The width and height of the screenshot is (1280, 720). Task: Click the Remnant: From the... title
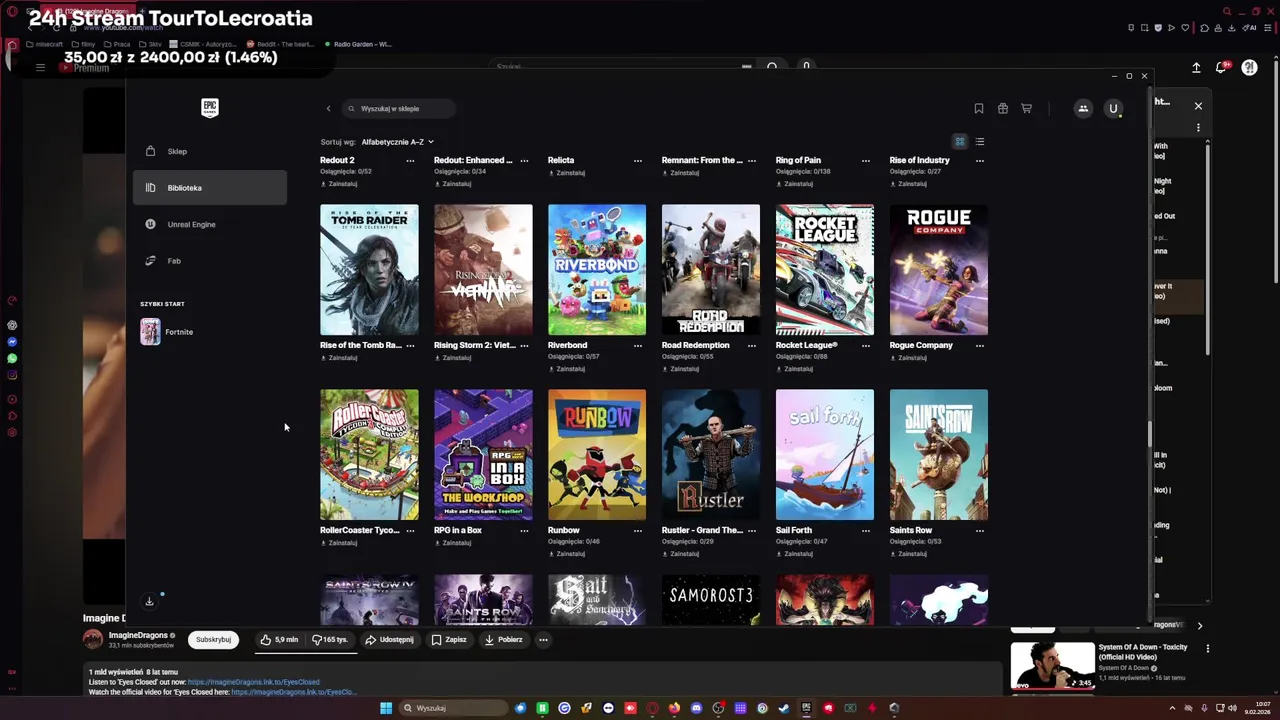(702, 160)
